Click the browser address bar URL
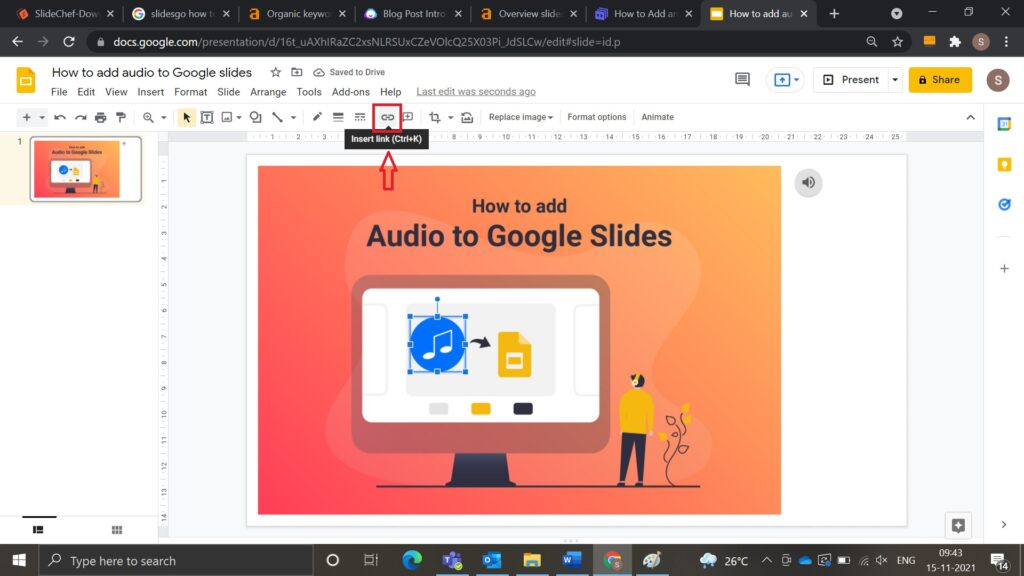This screenshot has width=1024, height=576. [366, 42]
